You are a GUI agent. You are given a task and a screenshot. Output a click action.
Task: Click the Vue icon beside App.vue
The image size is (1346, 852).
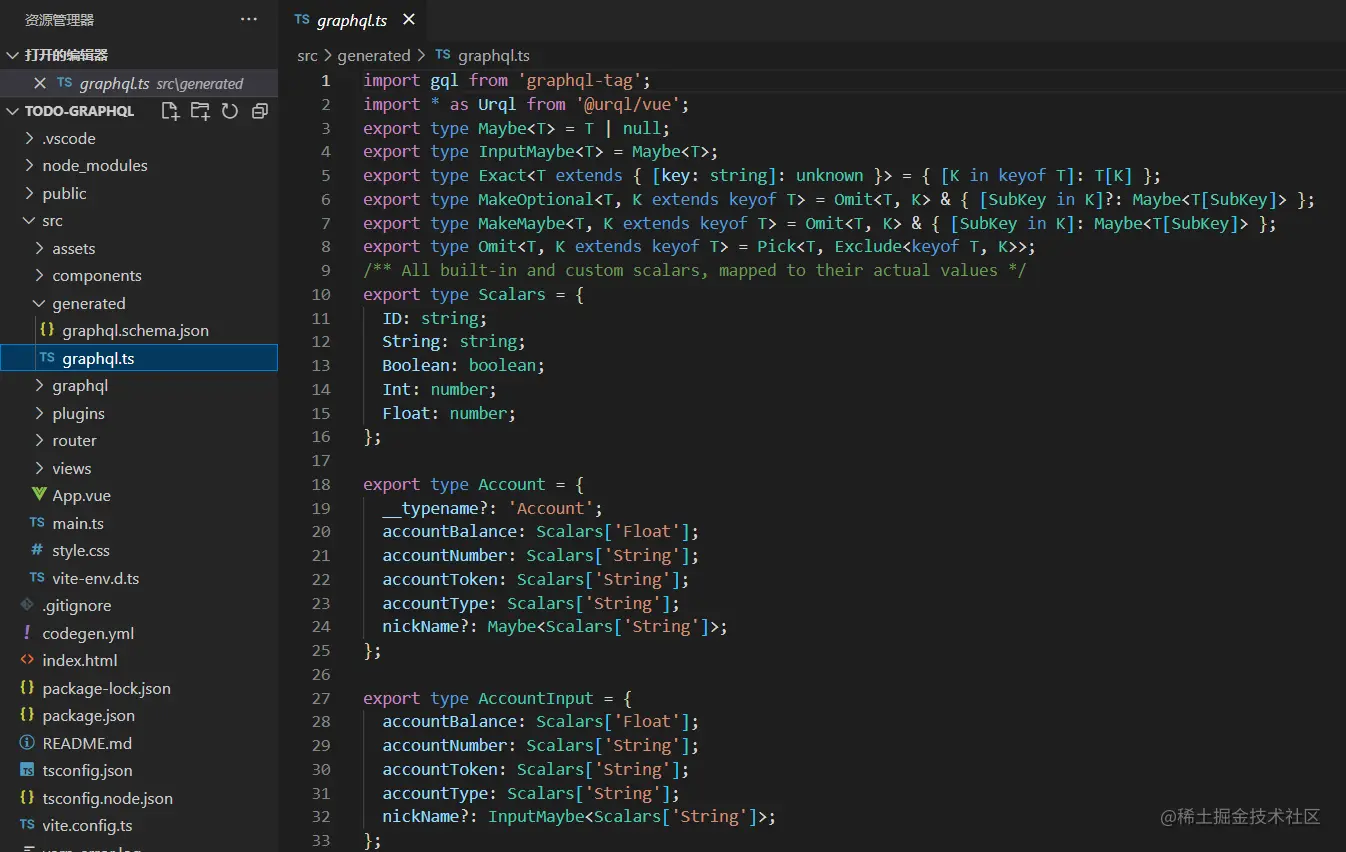38,495
